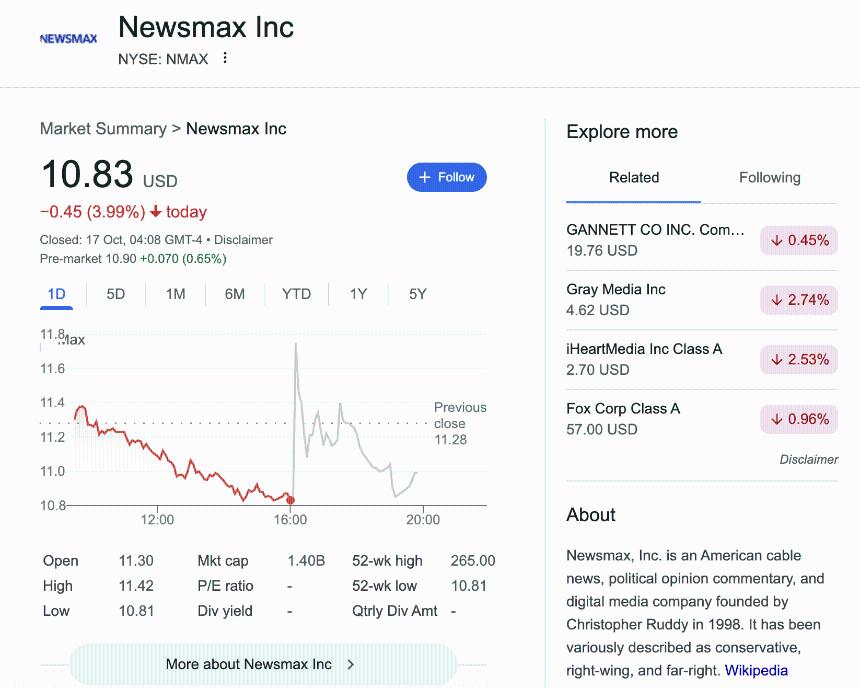The width and height of the screenshot is (860, 688).
Task: Open the Related tab in Explore more
Action: coord(634,178)
